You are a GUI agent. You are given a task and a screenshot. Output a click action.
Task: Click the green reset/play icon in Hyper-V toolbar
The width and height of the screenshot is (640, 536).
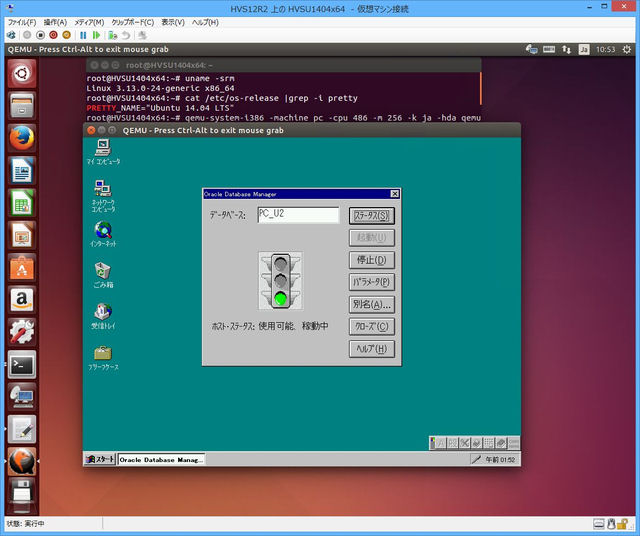[x=96, y=36]
